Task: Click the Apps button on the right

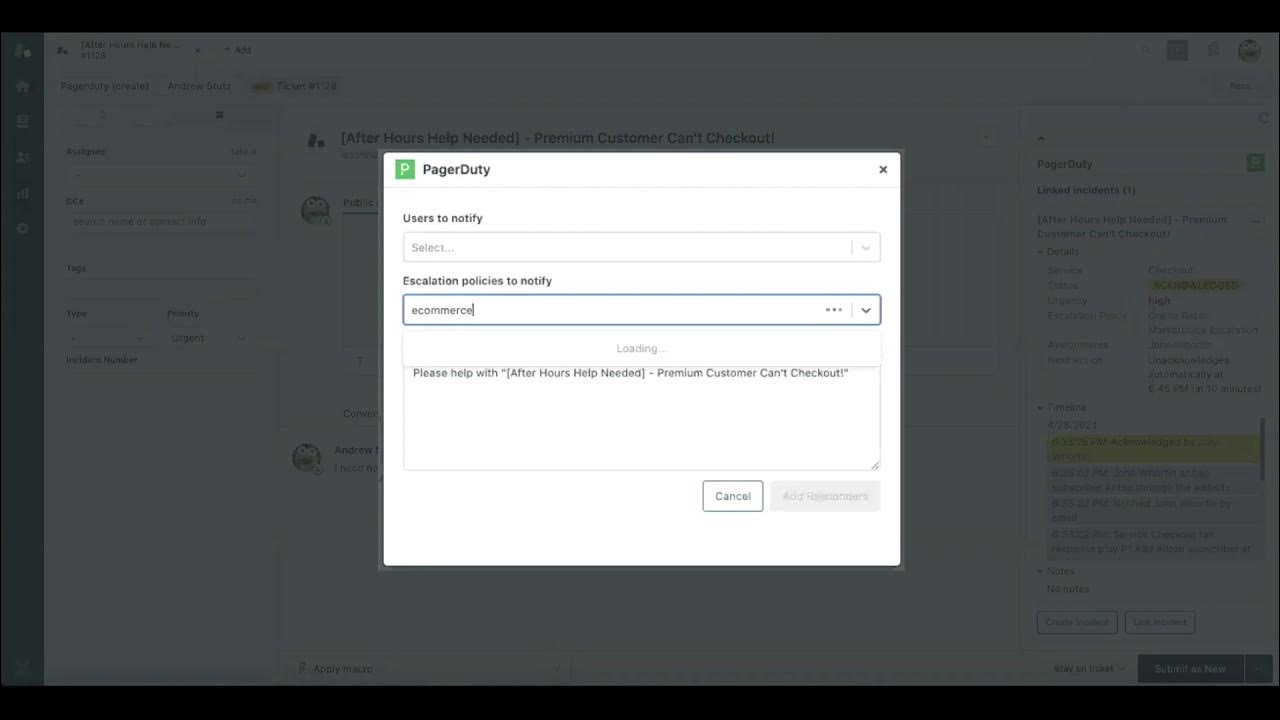Action: point(1239,86)
